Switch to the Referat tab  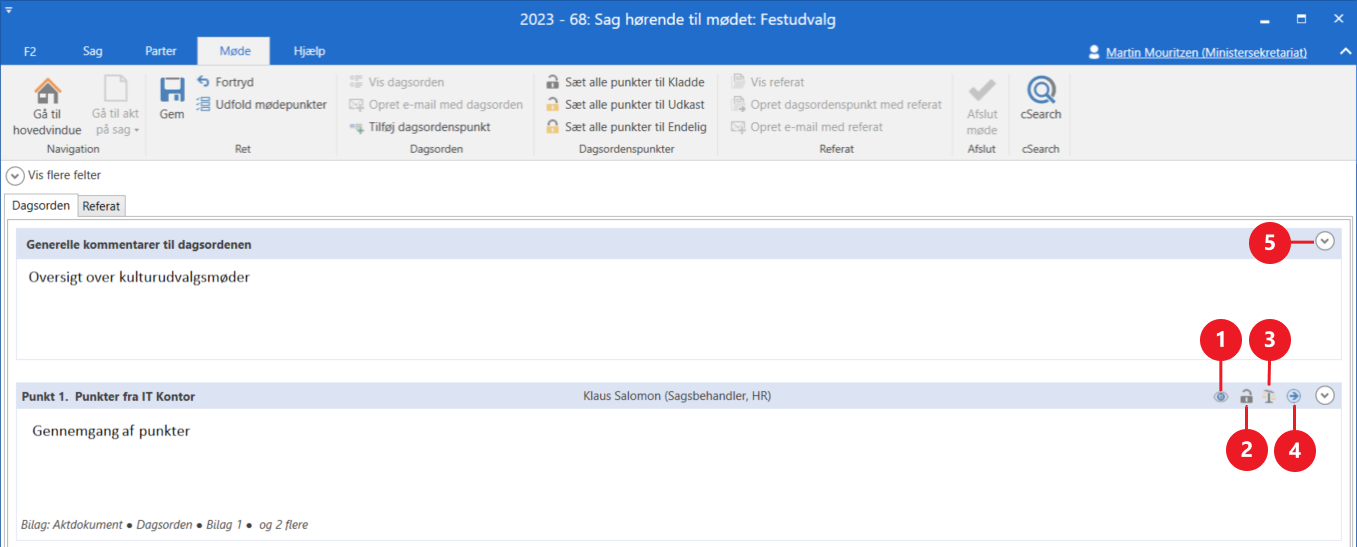coord(101,206)
